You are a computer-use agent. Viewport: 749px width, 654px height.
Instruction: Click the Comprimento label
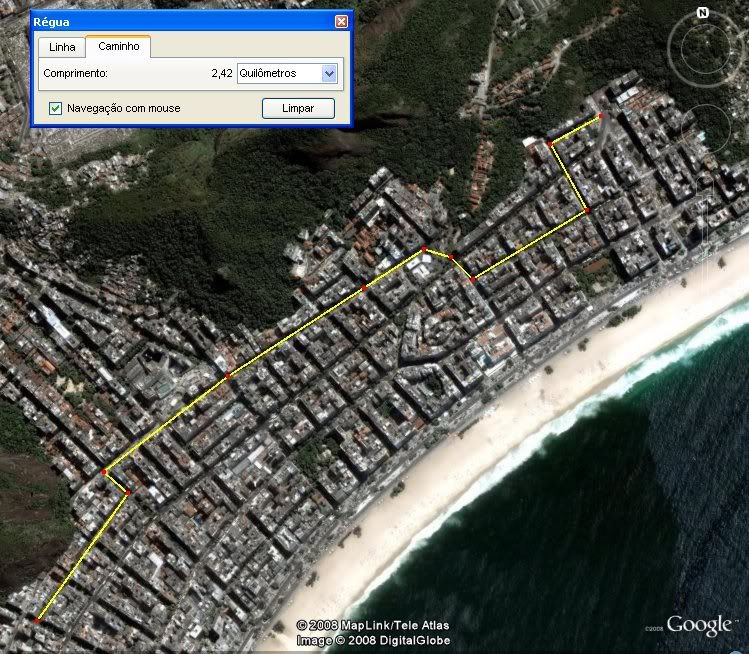point(75,74)
